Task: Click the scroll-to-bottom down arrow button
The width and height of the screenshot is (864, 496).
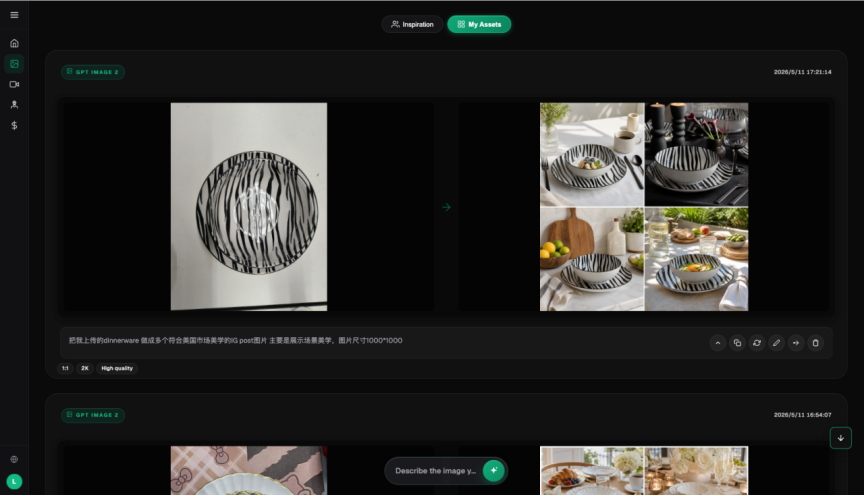Action: click(840, 438)
